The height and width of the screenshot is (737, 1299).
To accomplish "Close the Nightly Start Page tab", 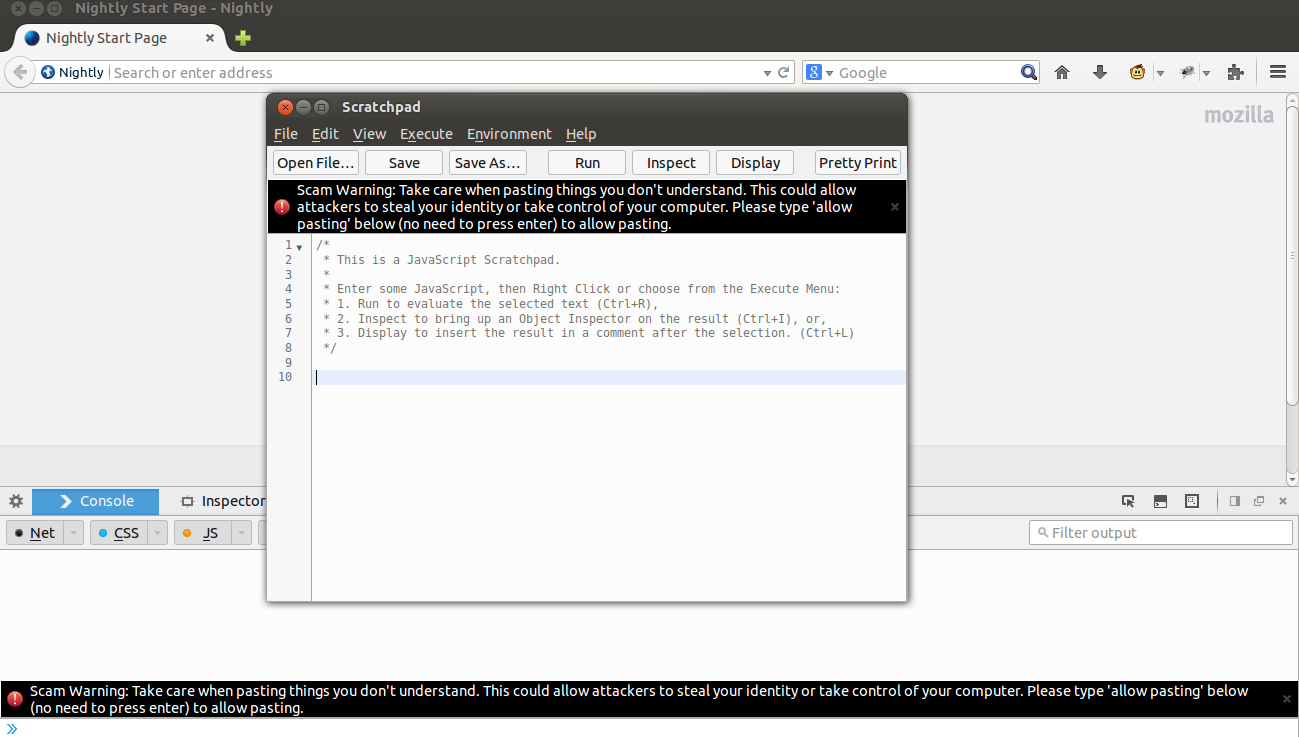I will pos(210,38).
